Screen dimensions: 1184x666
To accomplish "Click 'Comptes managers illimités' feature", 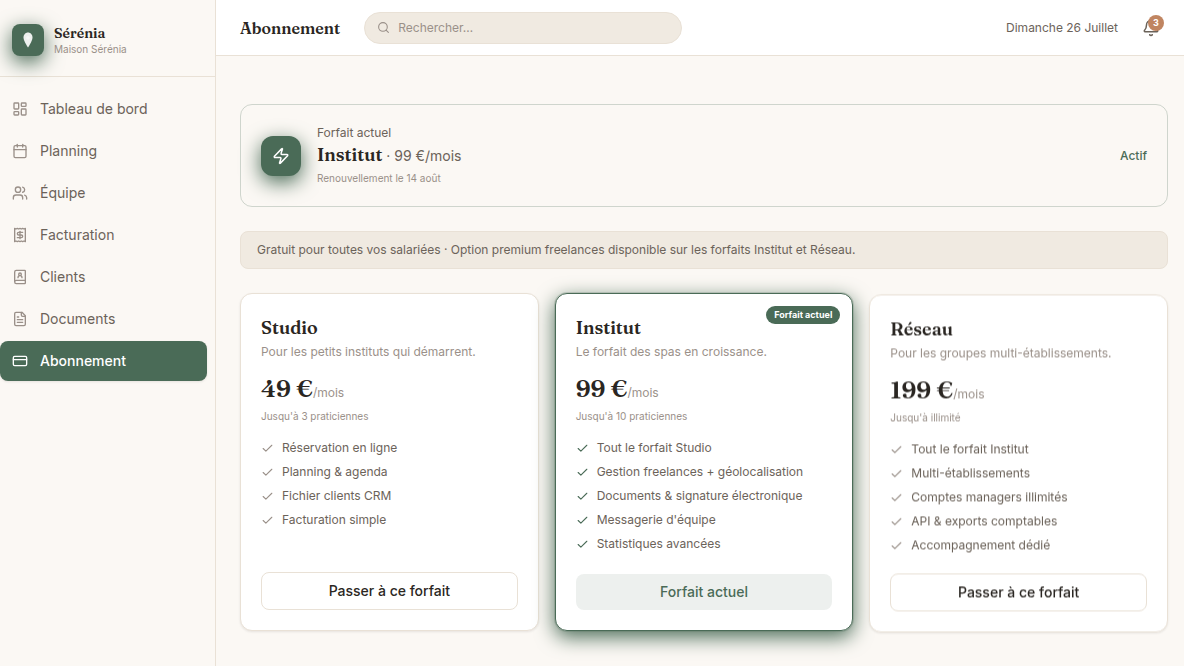I will pyautogui.click(x=989, y=498).
